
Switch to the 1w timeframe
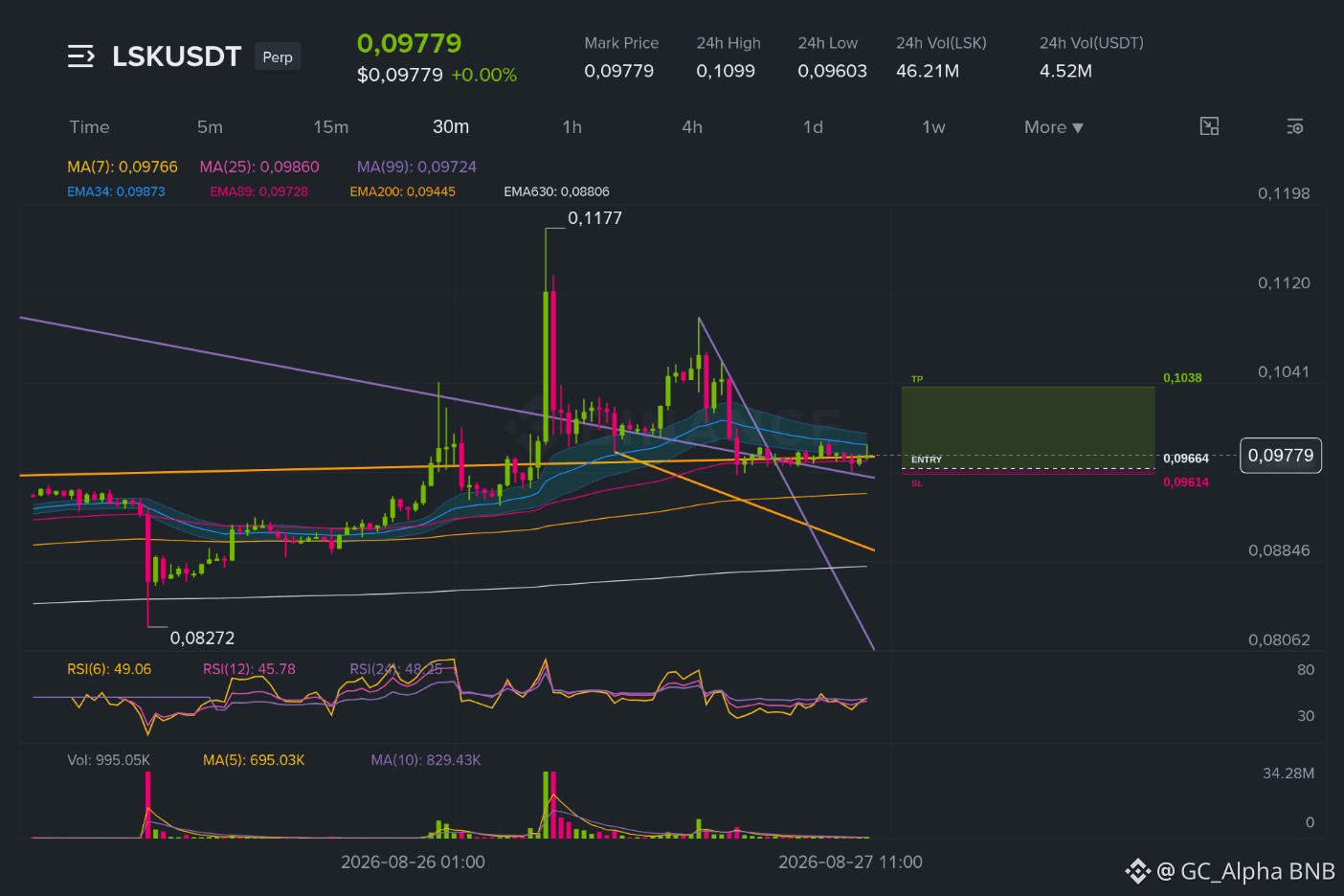coord(933,127)
